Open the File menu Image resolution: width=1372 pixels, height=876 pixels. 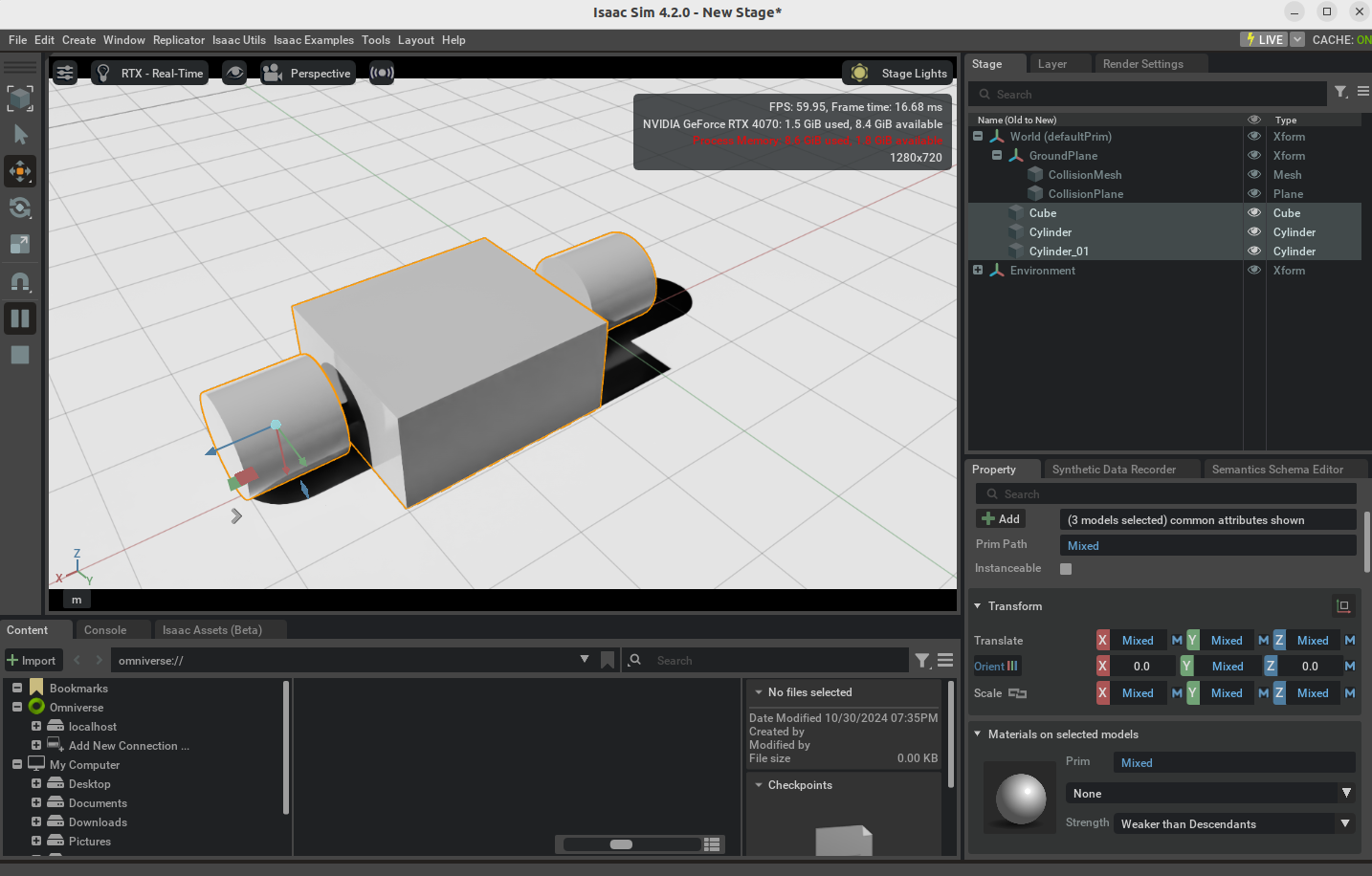tap(17, 40)
